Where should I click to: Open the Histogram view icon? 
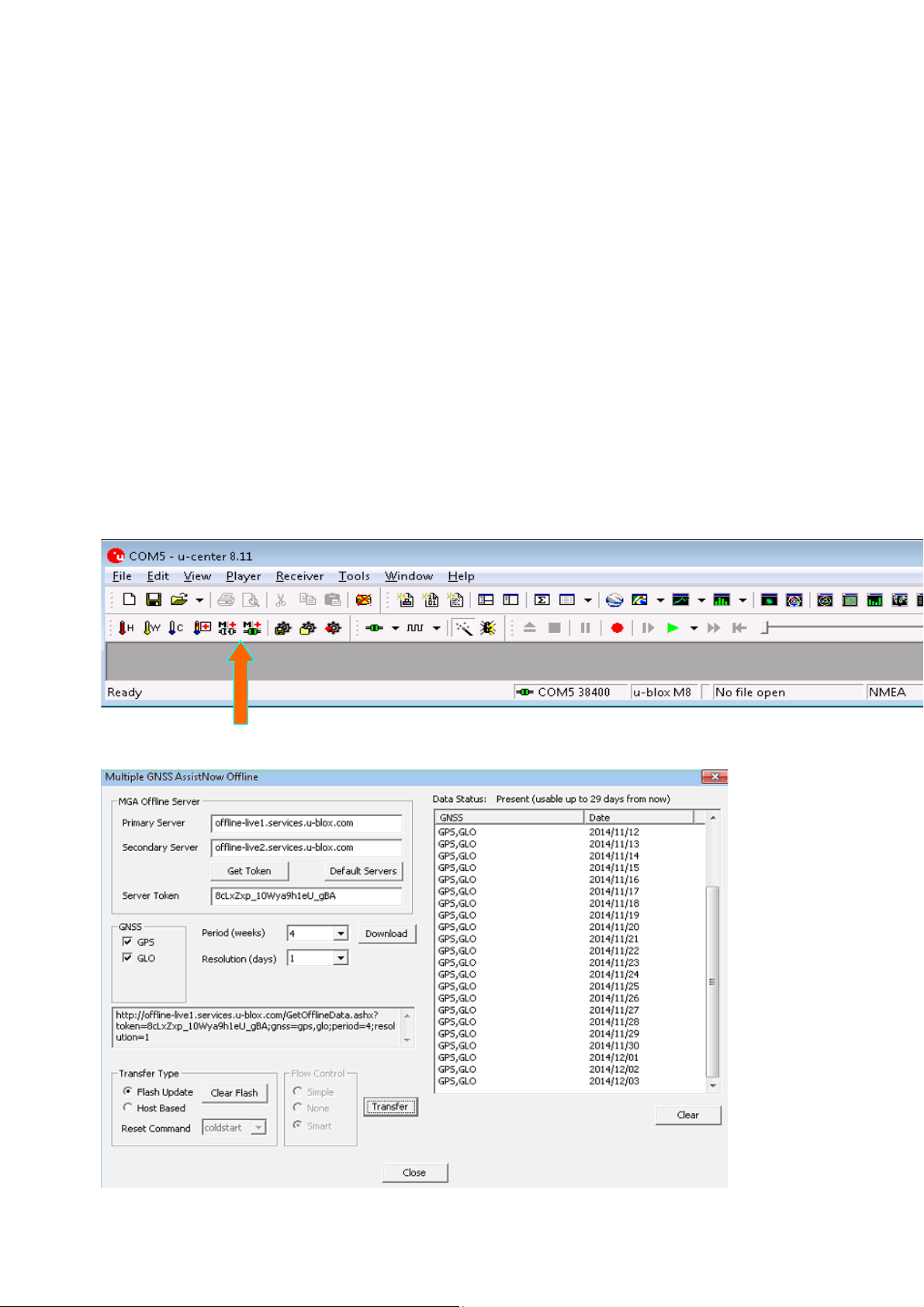722,600
